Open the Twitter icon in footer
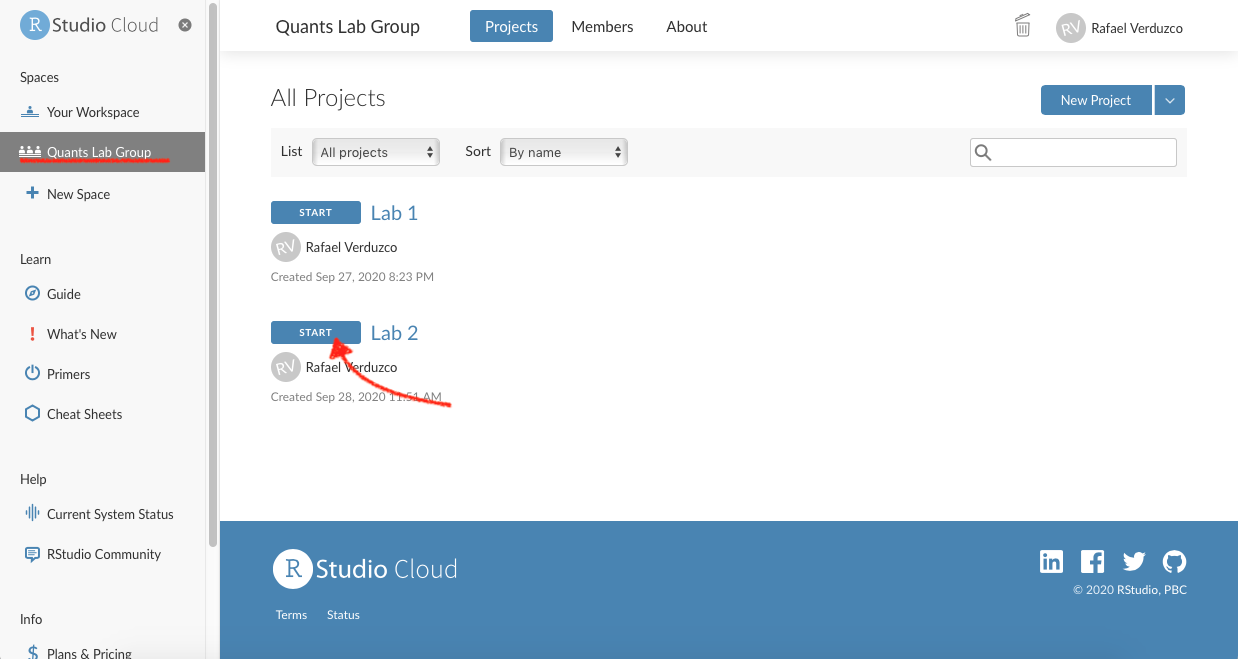 1133,562
